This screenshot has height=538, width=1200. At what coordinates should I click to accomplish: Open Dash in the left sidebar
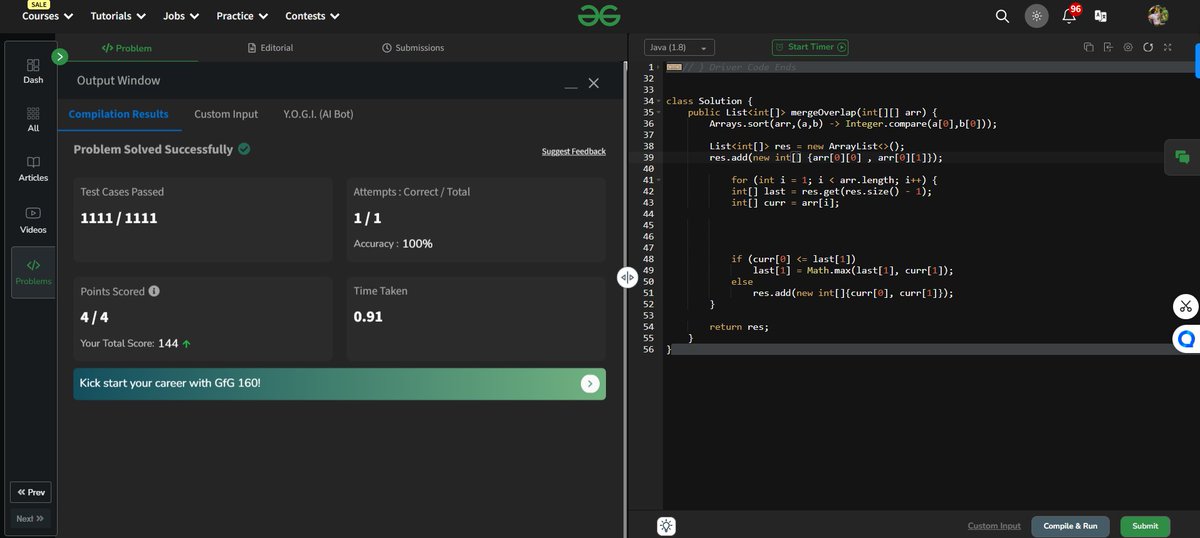tap(33, 70)
